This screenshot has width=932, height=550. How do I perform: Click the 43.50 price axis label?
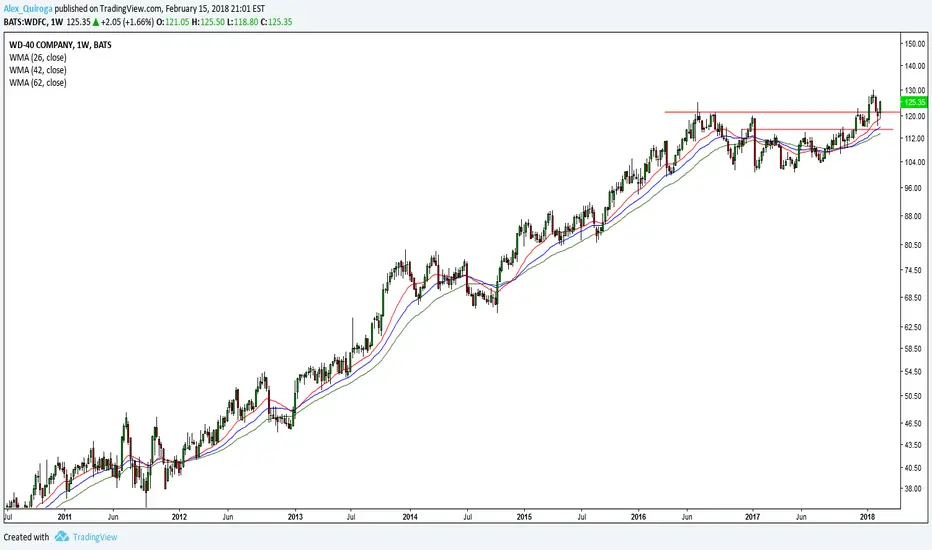coord(915,445)
